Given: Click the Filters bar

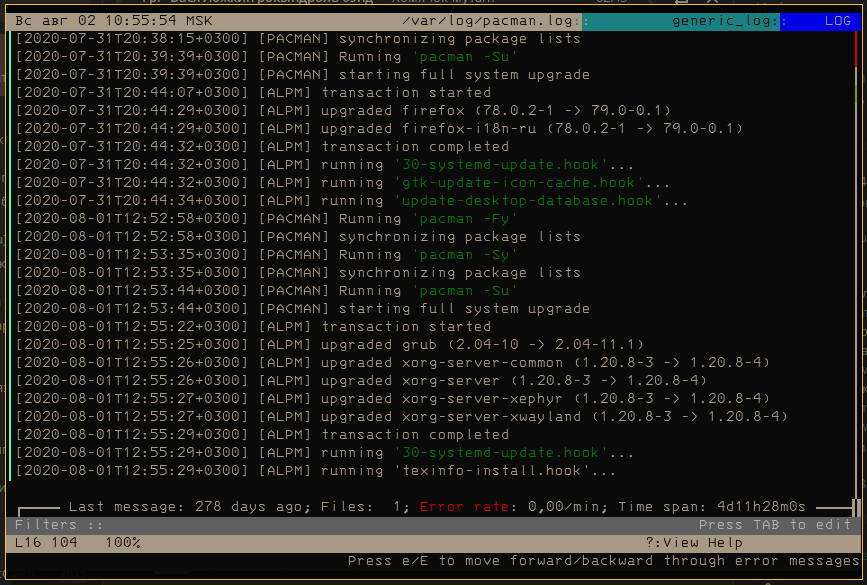Looking at the screenshot, I should coord(433,525).
